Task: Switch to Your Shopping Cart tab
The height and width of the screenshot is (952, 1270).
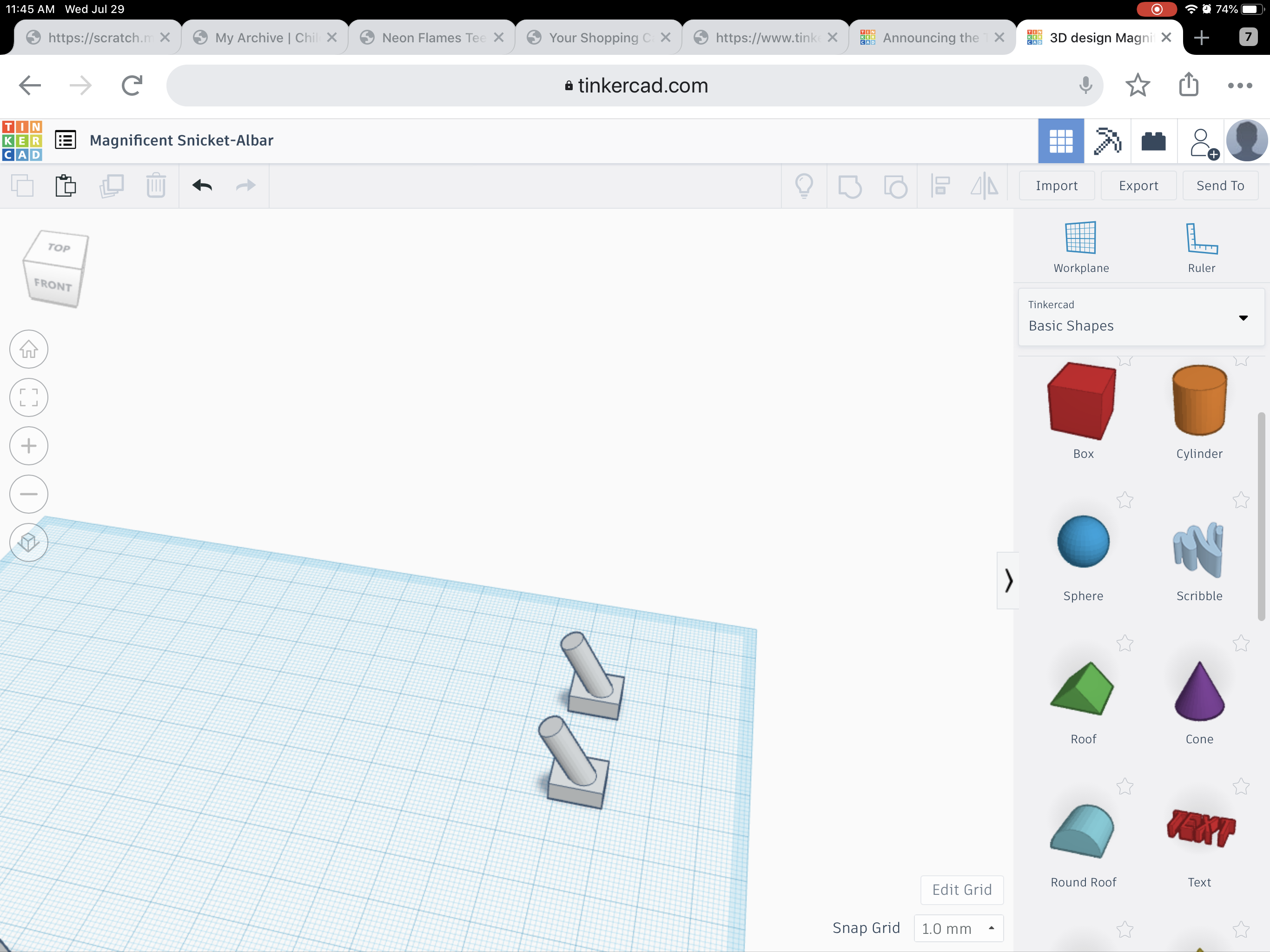Action: click(599, 37)
